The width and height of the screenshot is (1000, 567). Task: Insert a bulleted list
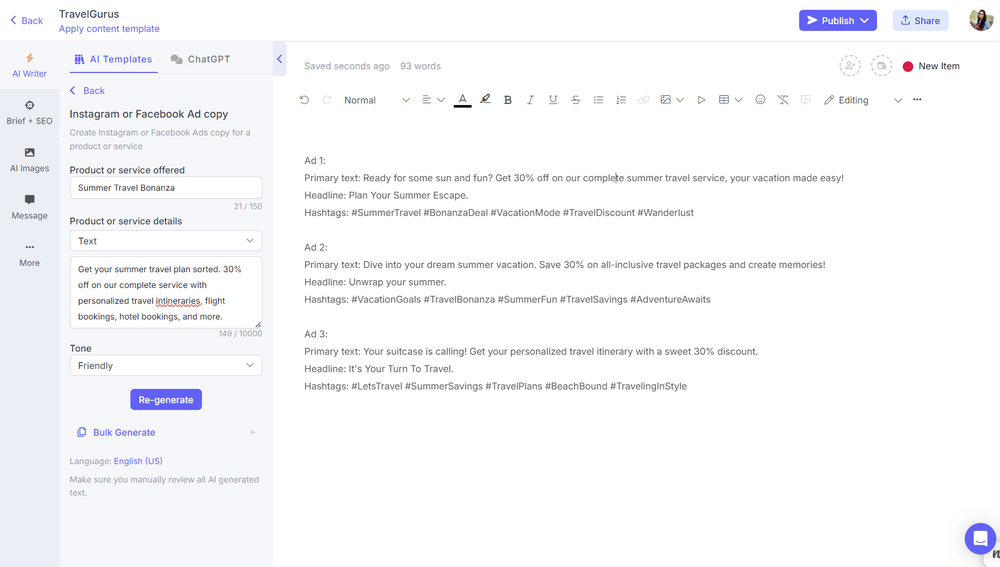[x=598, y=100]
